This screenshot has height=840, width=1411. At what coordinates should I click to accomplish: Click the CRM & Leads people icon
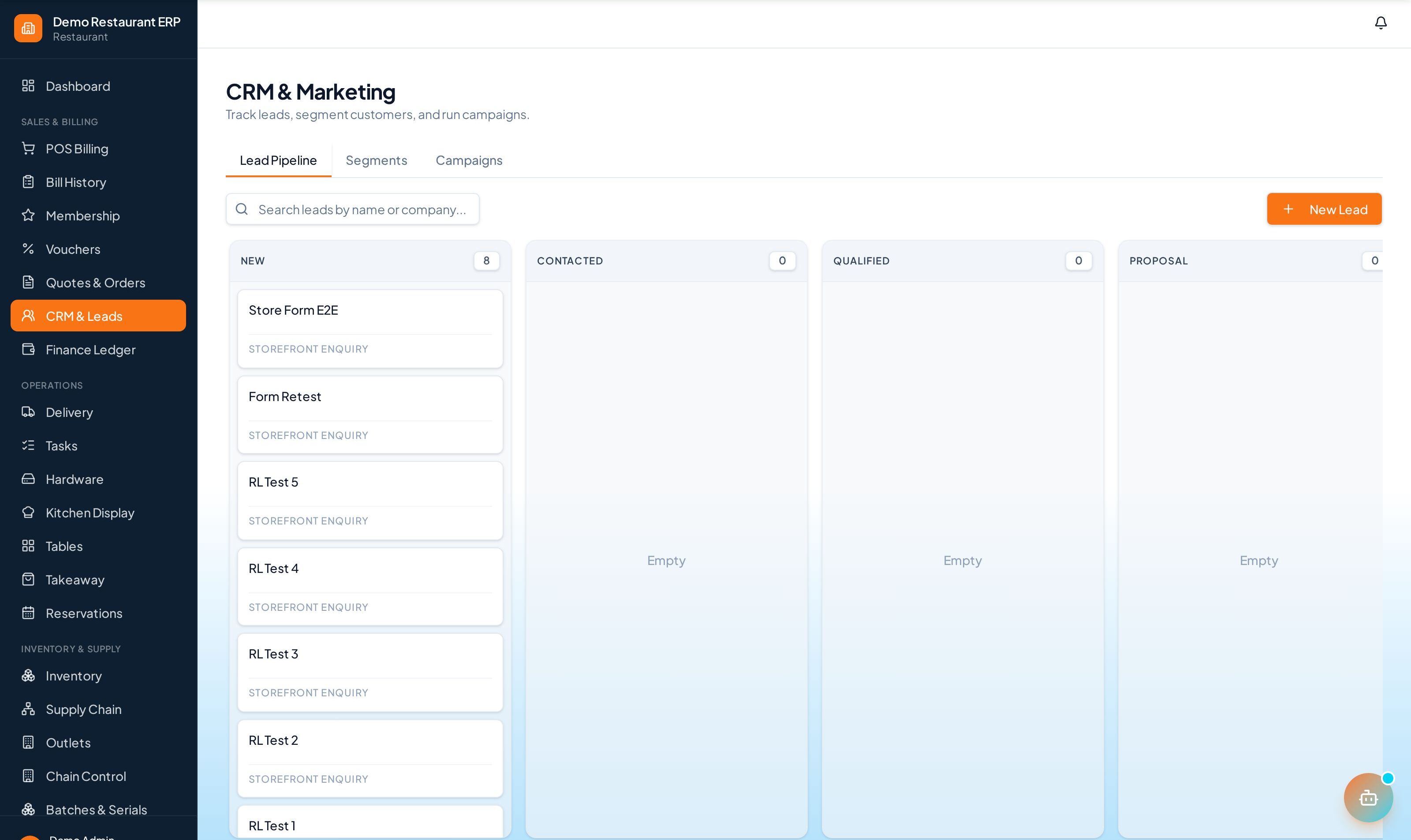[28, 316]
